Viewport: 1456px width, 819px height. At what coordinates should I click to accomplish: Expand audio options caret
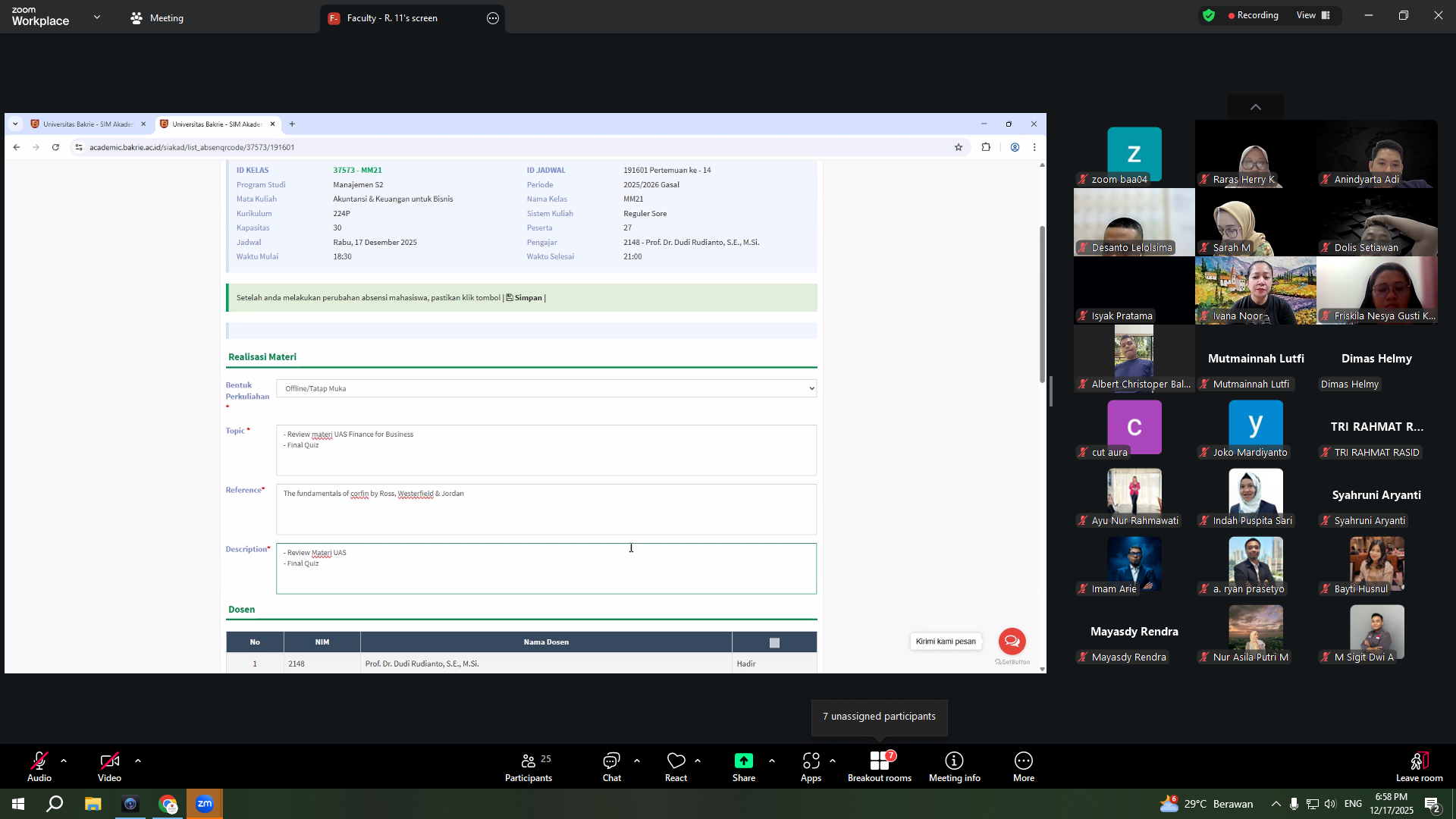(64, 761)
